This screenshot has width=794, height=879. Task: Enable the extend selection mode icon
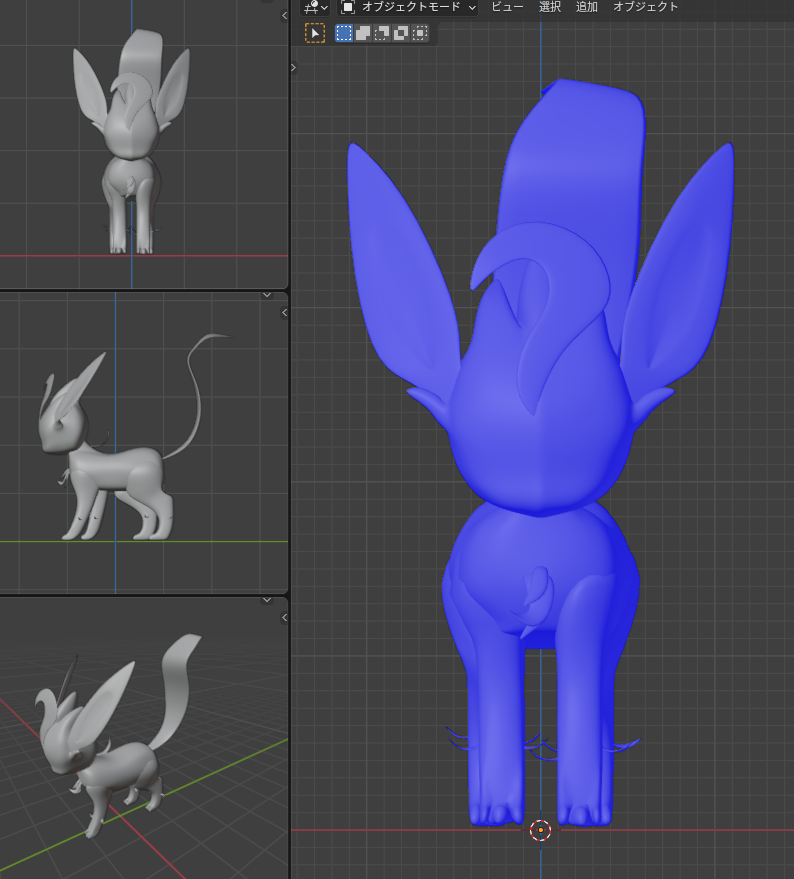(x=363, y=33)
